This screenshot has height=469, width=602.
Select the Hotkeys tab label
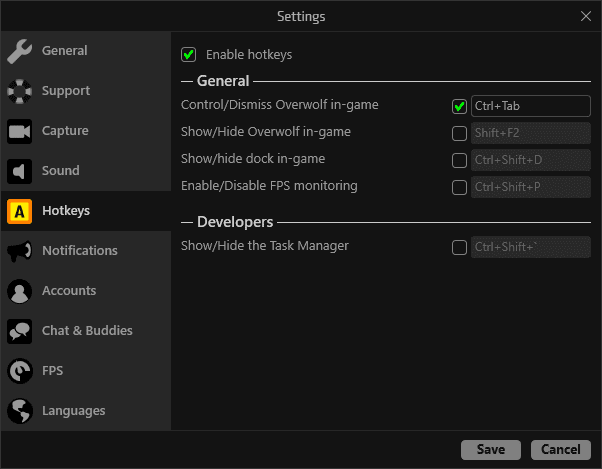pyautogui.click(x=66, y=211)
